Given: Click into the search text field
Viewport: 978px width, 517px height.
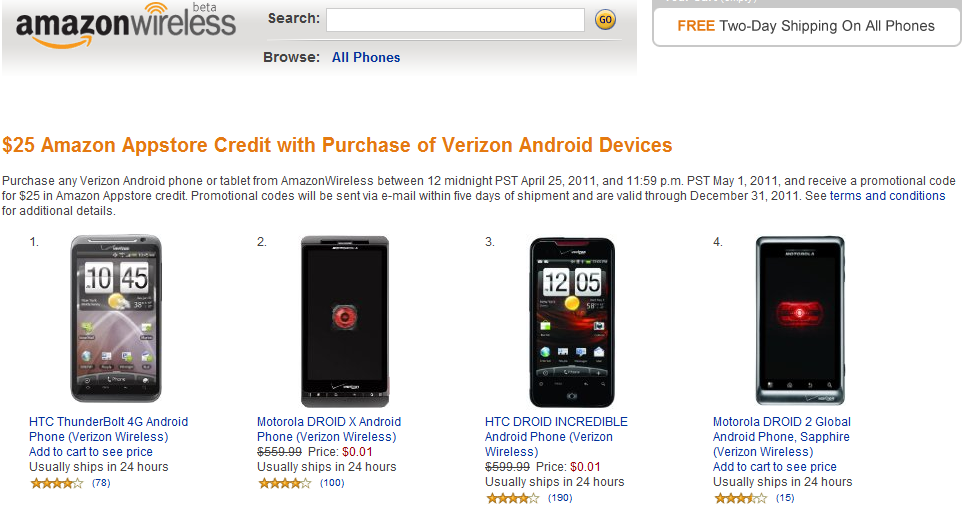Looking at the screenshot, I should pos(455,20).
